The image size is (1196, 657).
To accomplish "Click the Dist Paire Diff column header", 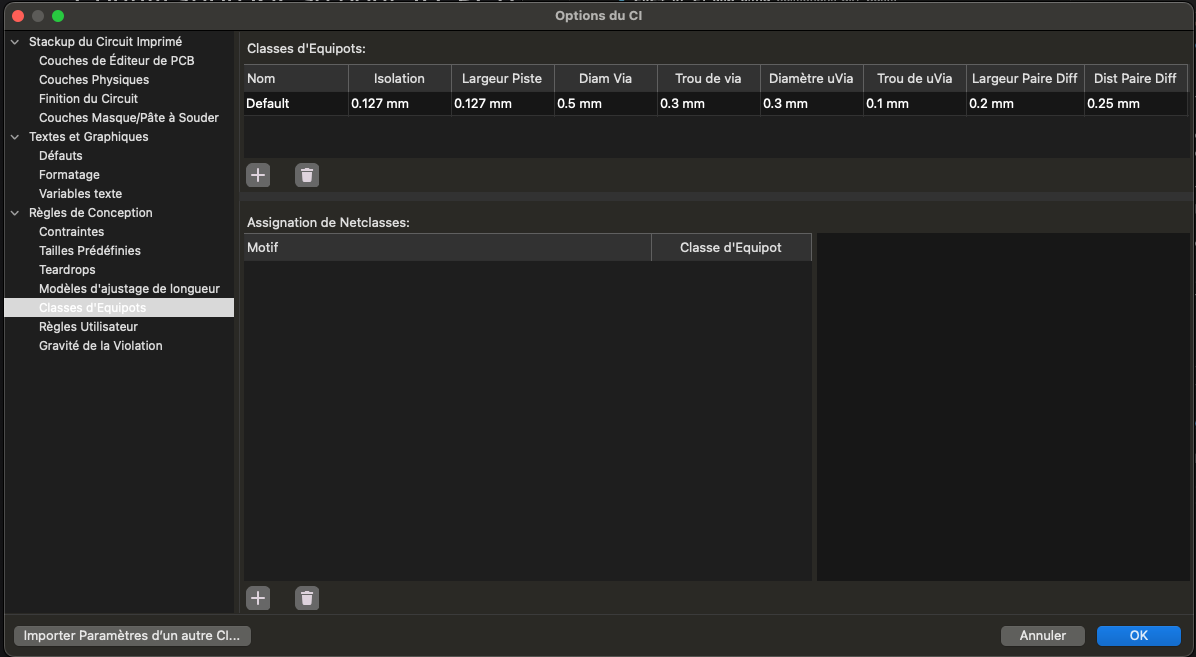I will coord(1136,79).
